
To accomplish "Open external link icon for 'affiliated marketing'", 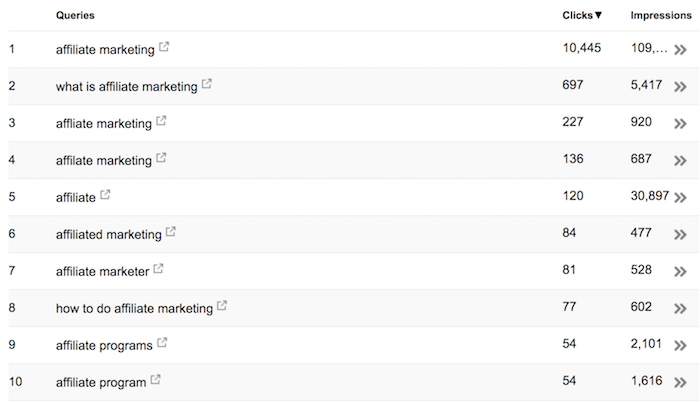I will tap(171, 231).
